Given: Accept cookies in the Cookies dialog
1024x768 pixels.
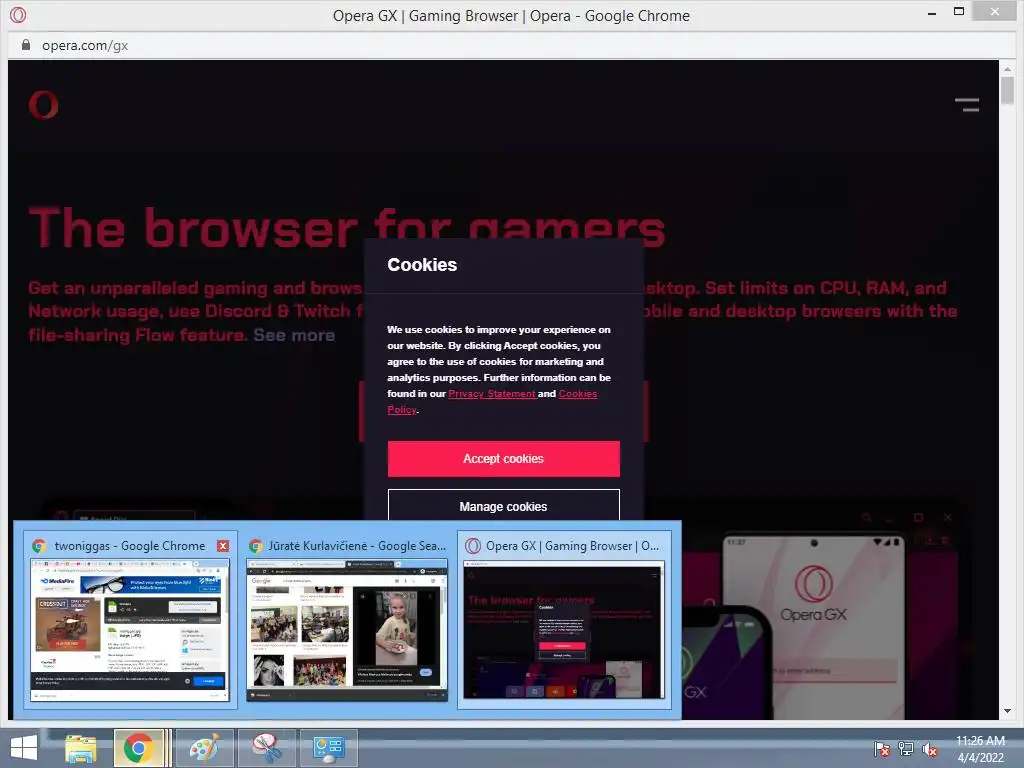Looking at the screenshot, I should pyautogui.click(x=504, y=458).
